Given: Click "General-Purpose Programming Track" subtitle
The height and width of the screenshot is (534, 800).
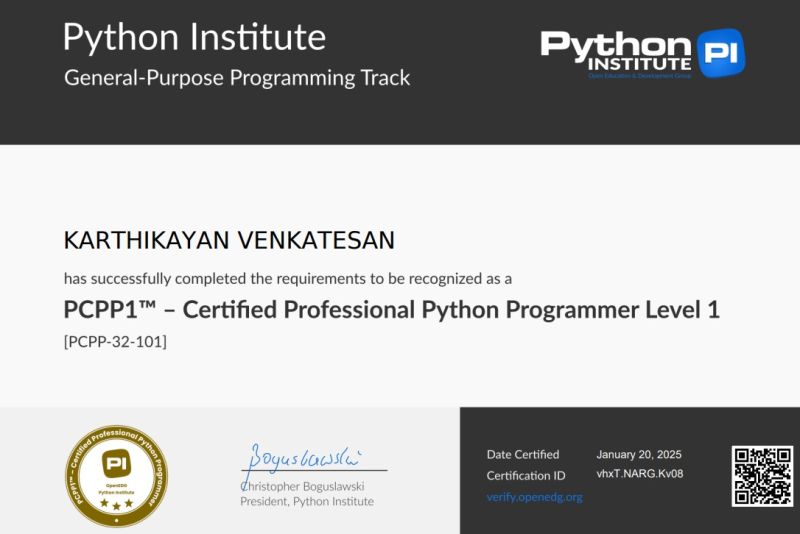Looking at the screenshot, I should pos(237,77).
